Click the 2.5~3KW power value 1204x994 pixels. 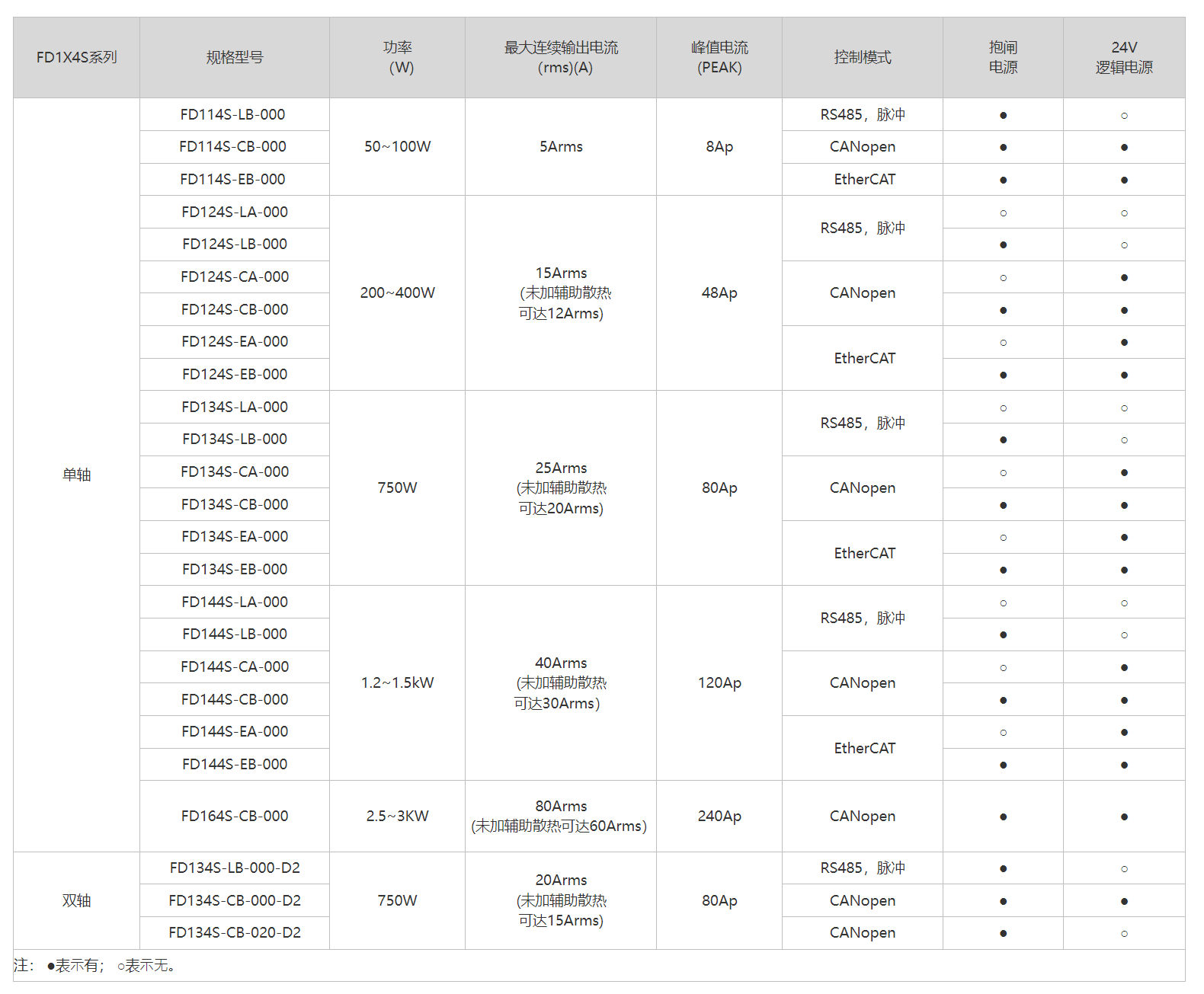[x=397, y=816]
